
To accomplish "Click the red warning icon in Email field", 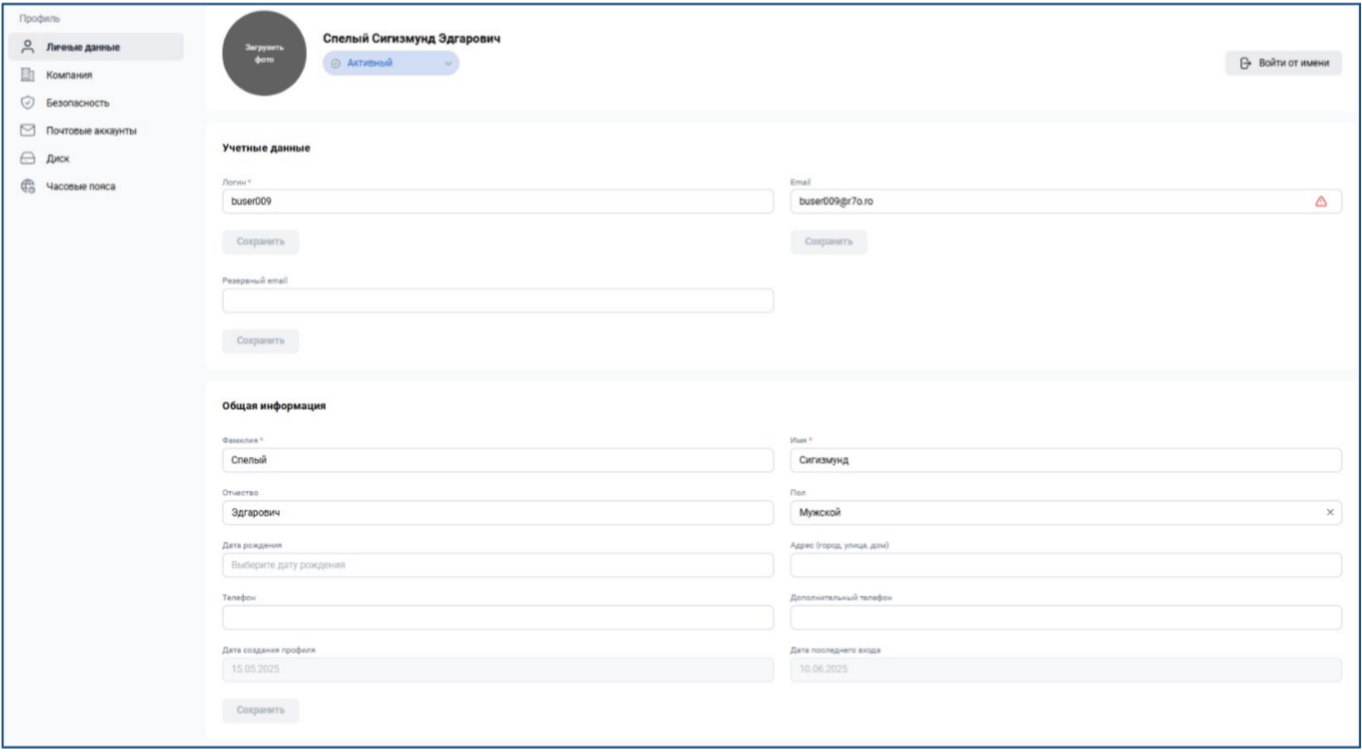I will tap(1321, 201).
